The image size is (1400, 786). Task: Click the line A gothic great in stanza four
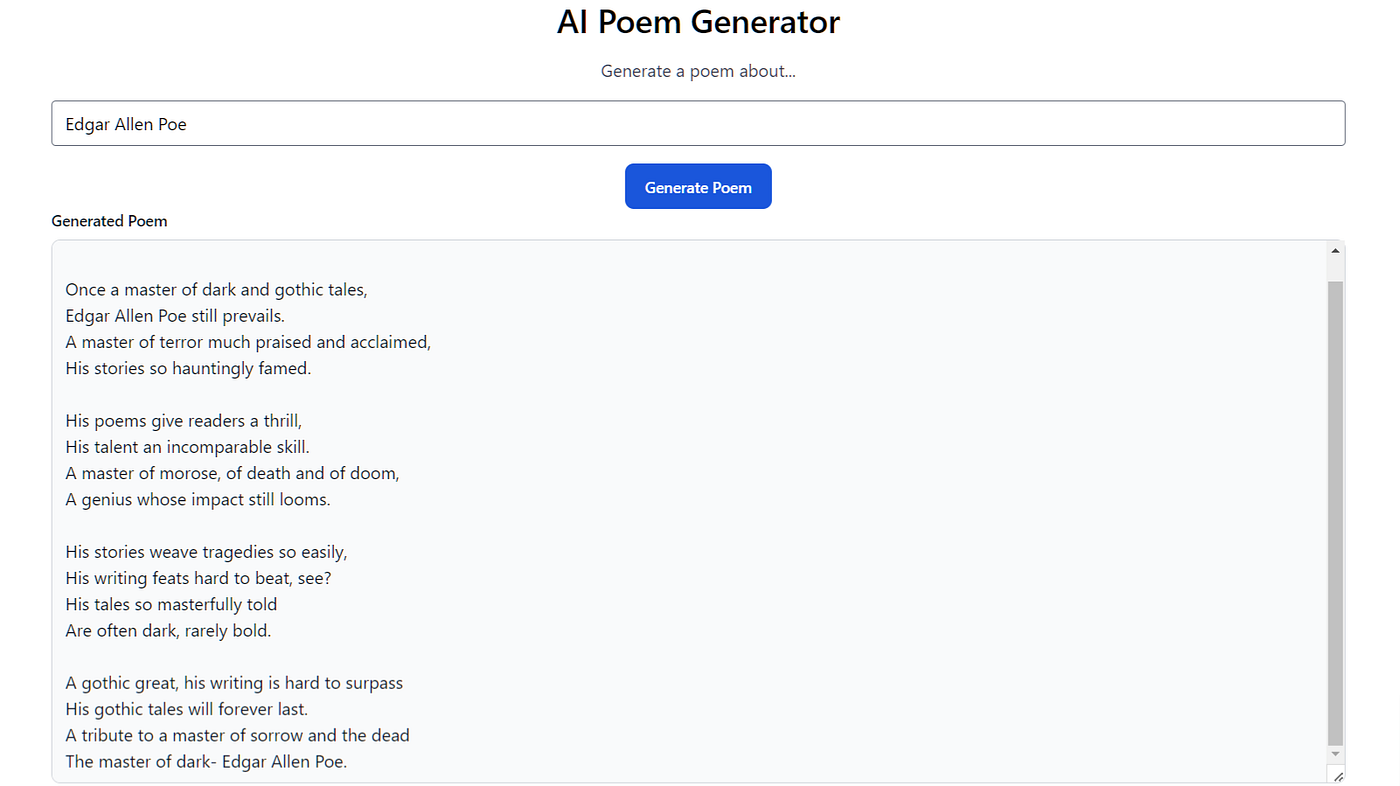point(233,682)
